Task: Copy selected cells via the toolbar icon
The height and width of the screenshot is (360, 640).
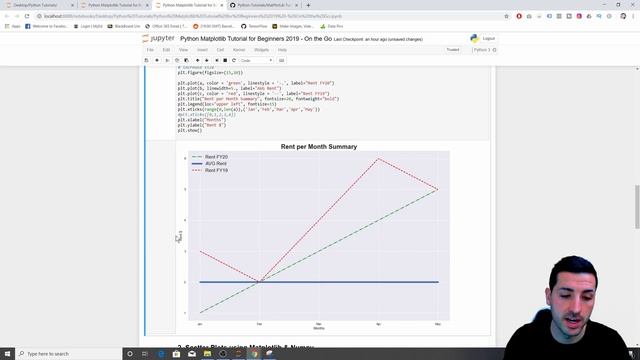Action: [177, 60]
